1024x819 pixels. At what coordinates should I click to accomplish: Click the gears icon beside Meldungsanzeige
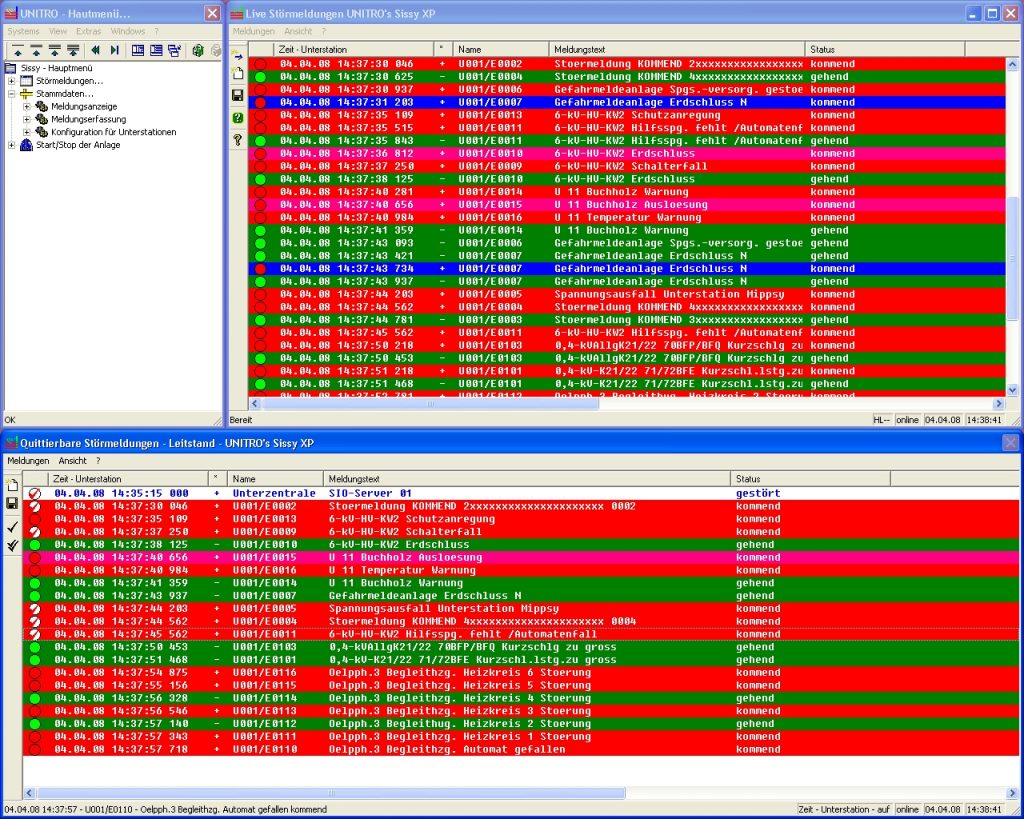(42, 106)
